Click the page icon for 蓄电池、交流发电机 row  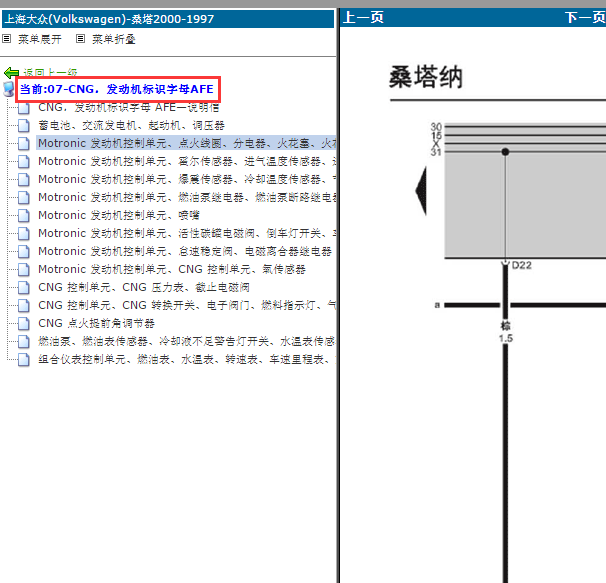pyautogui.click(x=24, y=125)
